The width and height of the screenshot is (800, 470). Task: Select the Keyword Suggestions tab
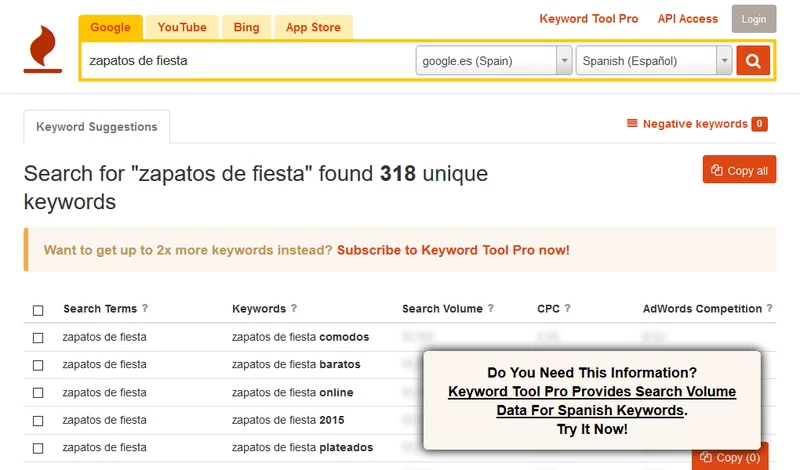97,127
